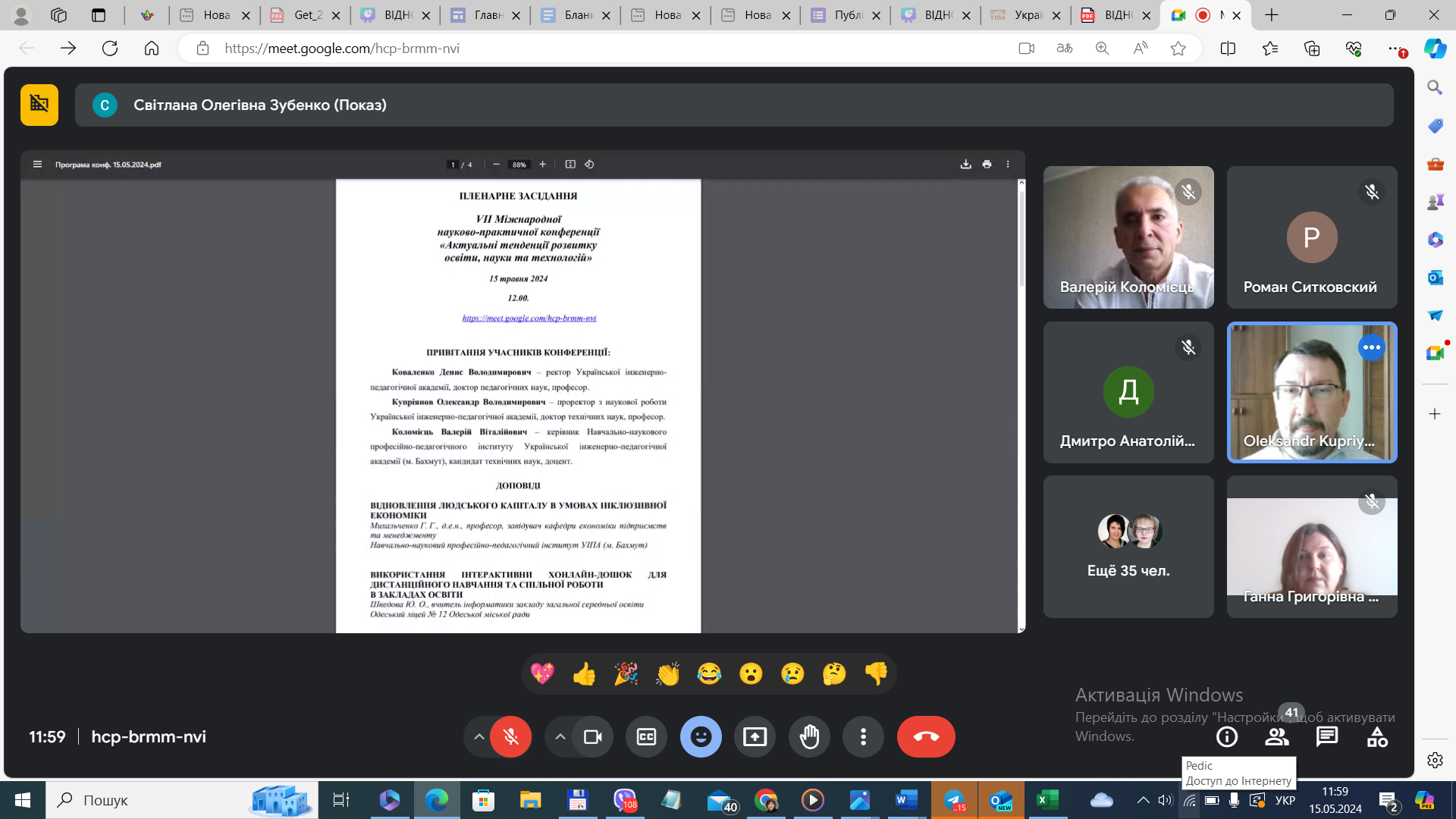Leave the call with red hang-up button
The height and width of the screenshot is (819, 1456).
click(926, 736)
